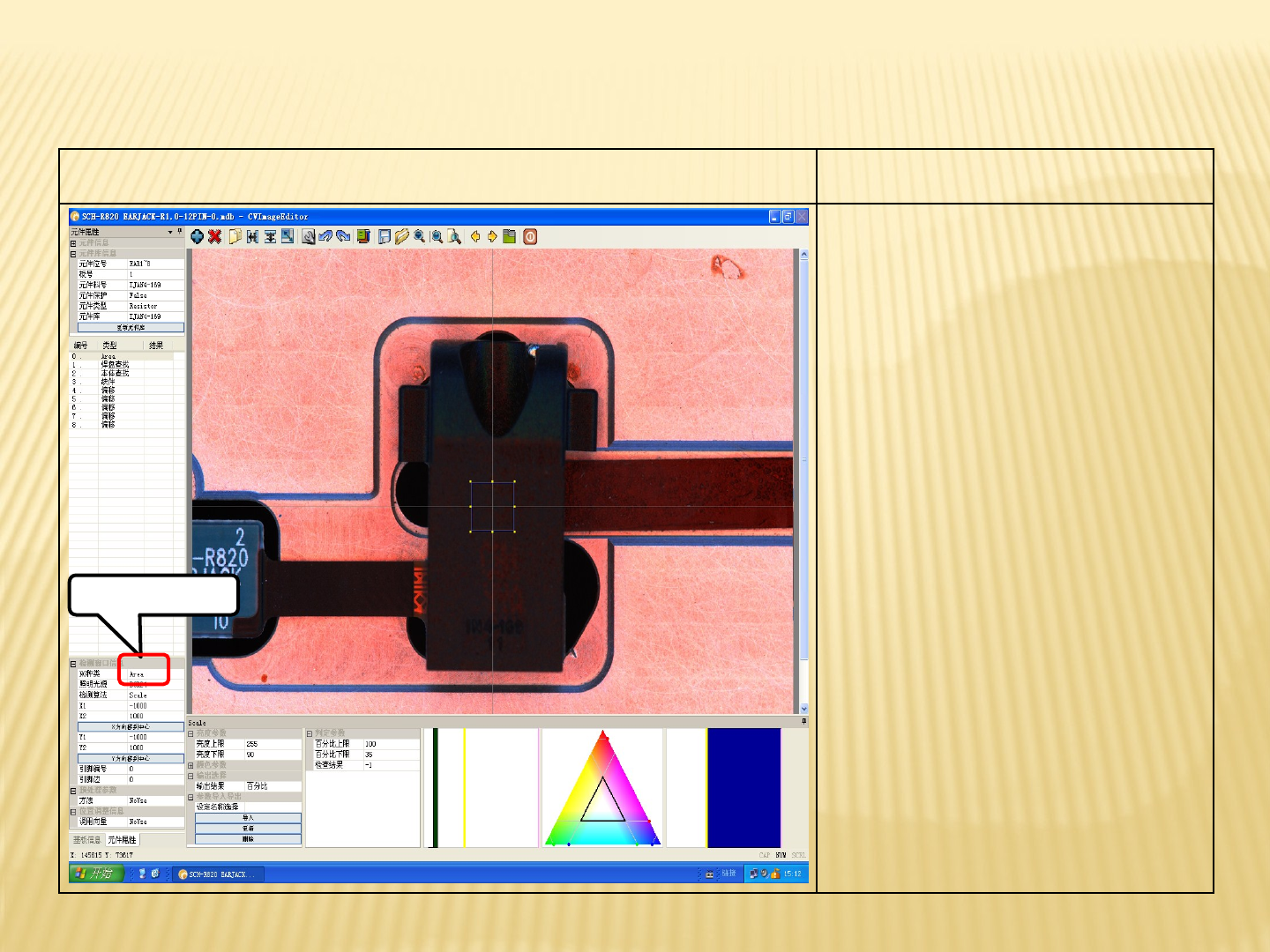Screen dimensions: 1270x952
Task: Click the open folder icon
Action: (x=402, y=236)
